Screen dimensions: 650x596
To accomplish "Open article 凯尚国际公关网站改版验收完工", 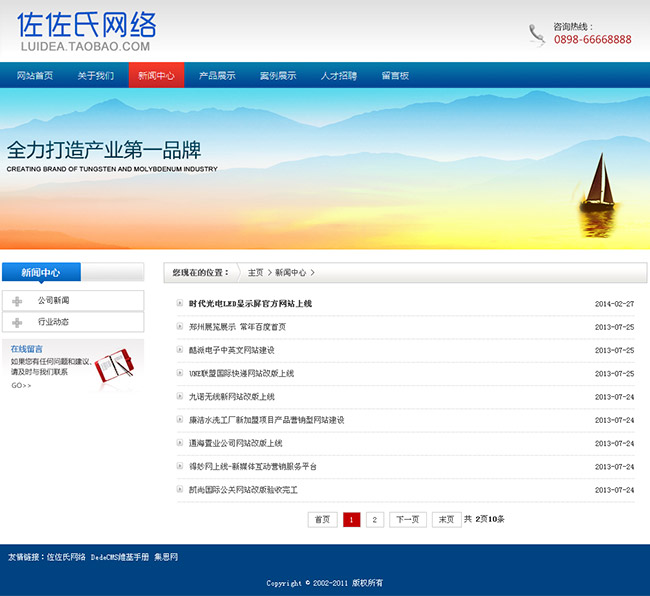I will [243, 490].
